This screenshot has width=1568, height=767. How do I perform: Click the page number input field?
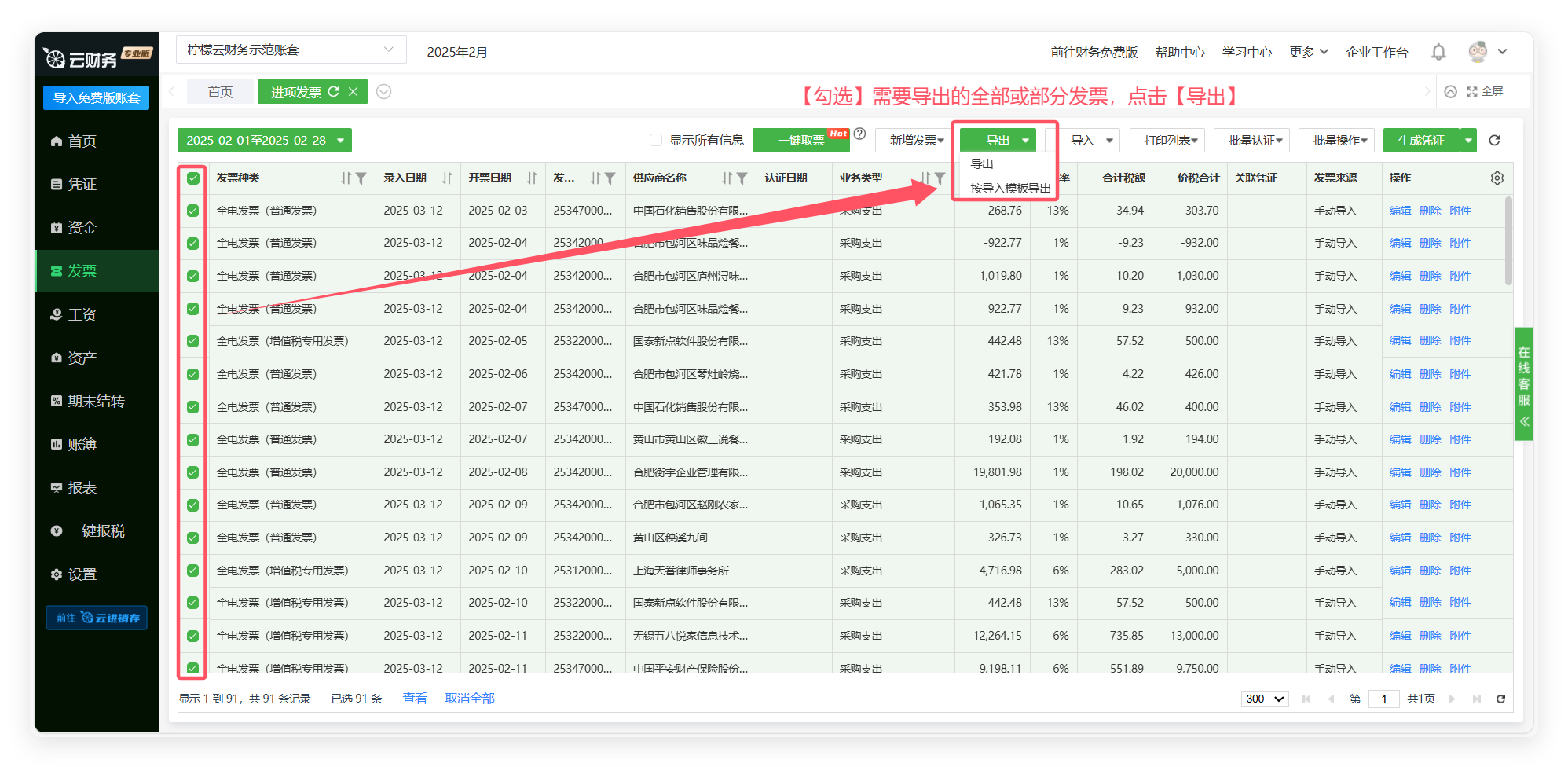coord(1383,699)
